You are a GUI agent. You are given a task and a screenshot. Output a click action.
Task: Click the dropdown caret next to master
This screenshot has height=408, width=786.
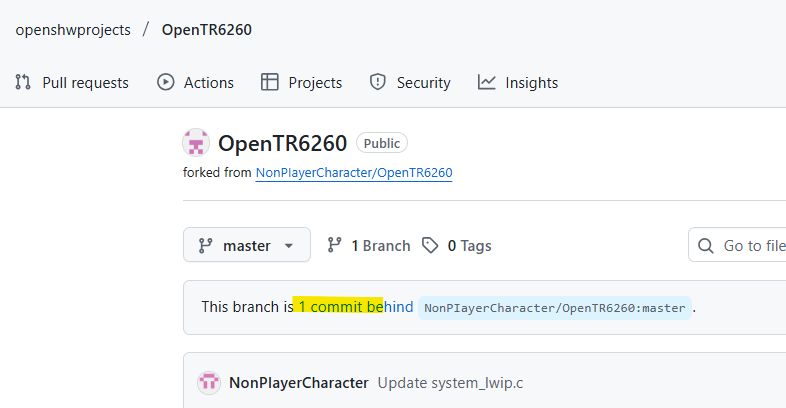click(289, 246)
